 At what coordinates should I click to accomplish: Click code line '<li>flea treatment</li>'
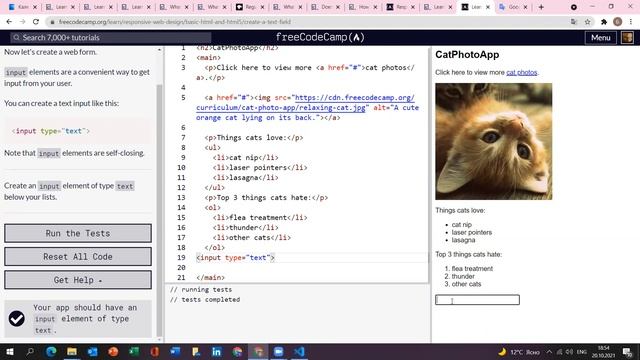tap(260, 218)
